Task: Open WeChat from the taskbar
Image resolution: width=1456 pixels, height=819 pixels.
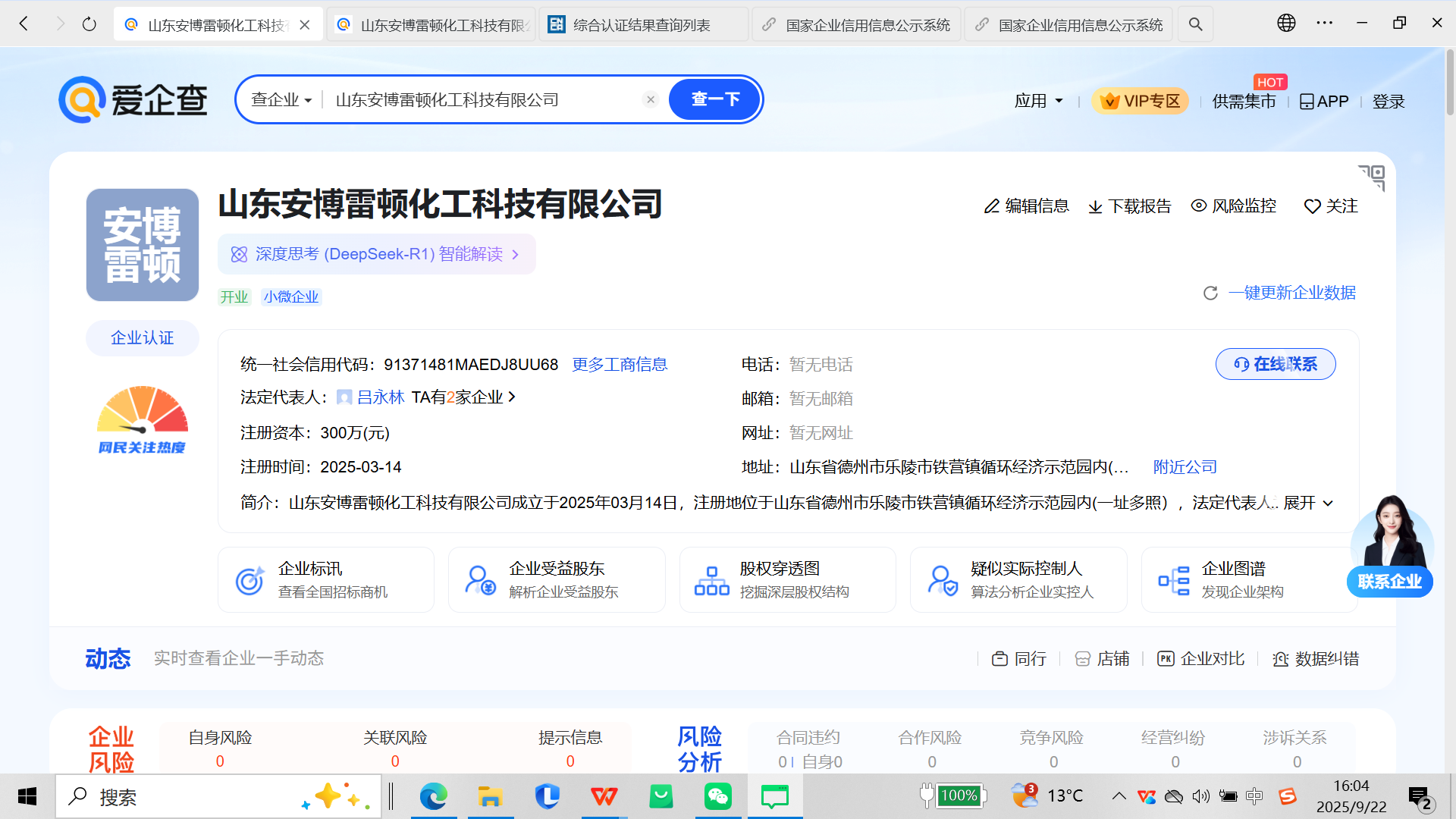Action: click(717, 796)
